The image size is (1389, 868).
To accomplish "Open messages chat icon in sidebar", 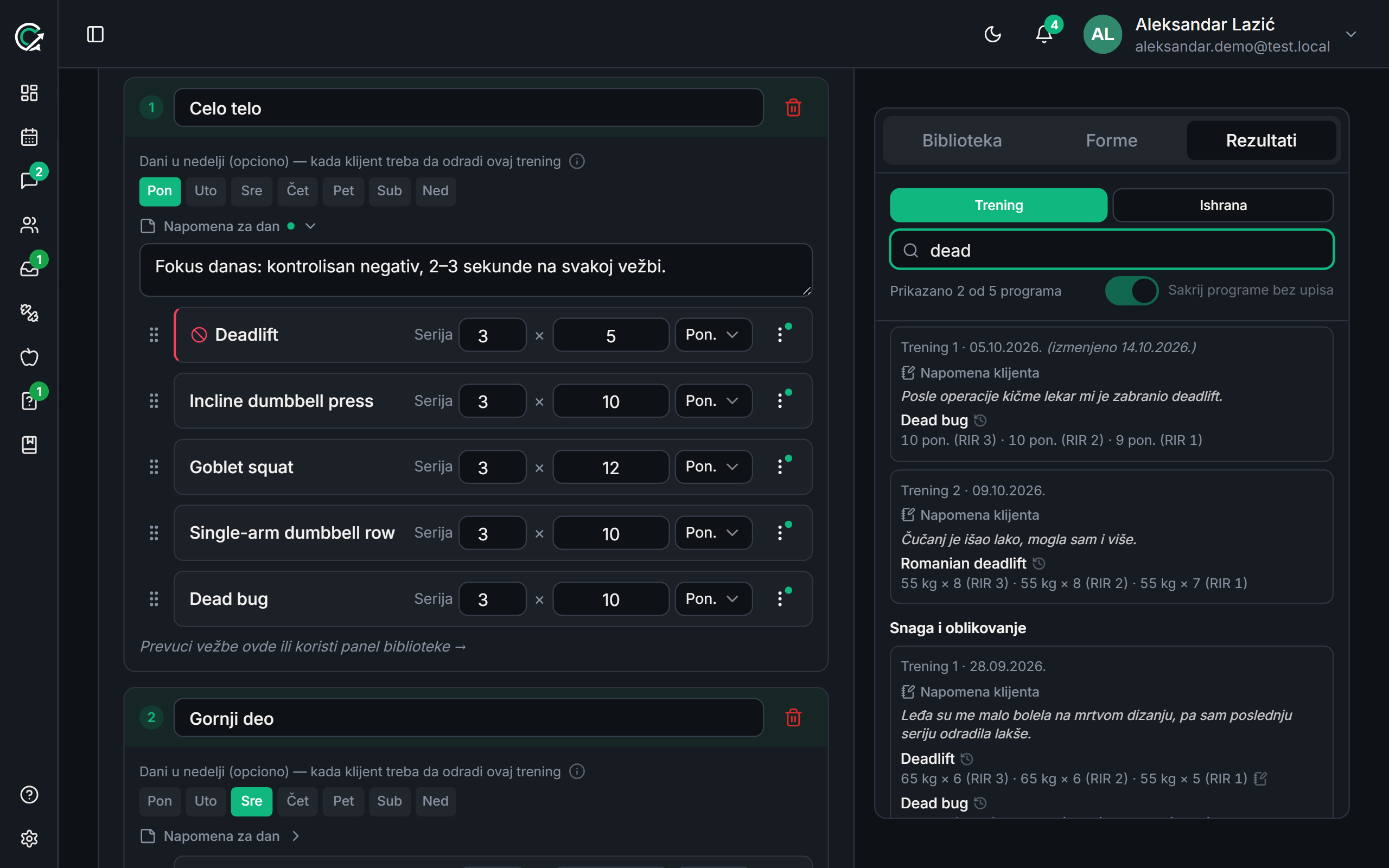I will pyautogui.click(x=29, y=181).
